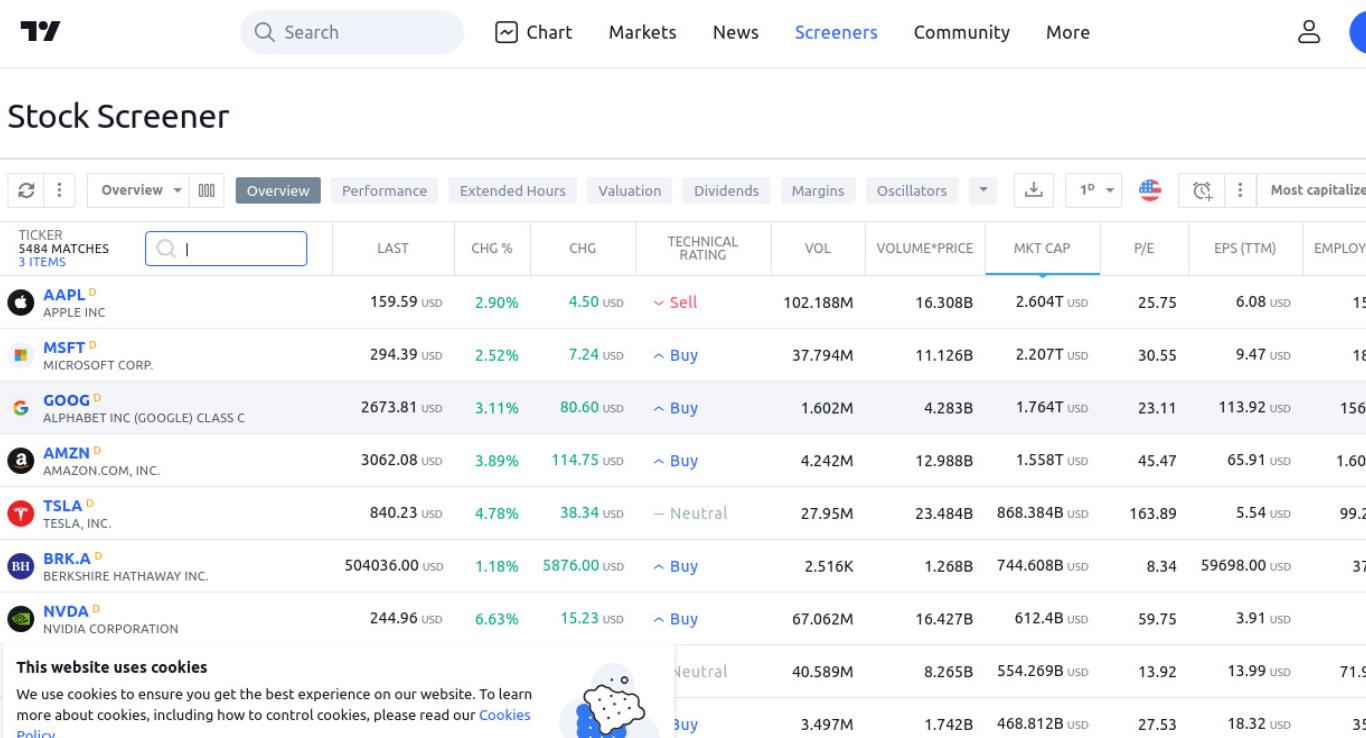Open the Screeners menu

click(836, 32)
